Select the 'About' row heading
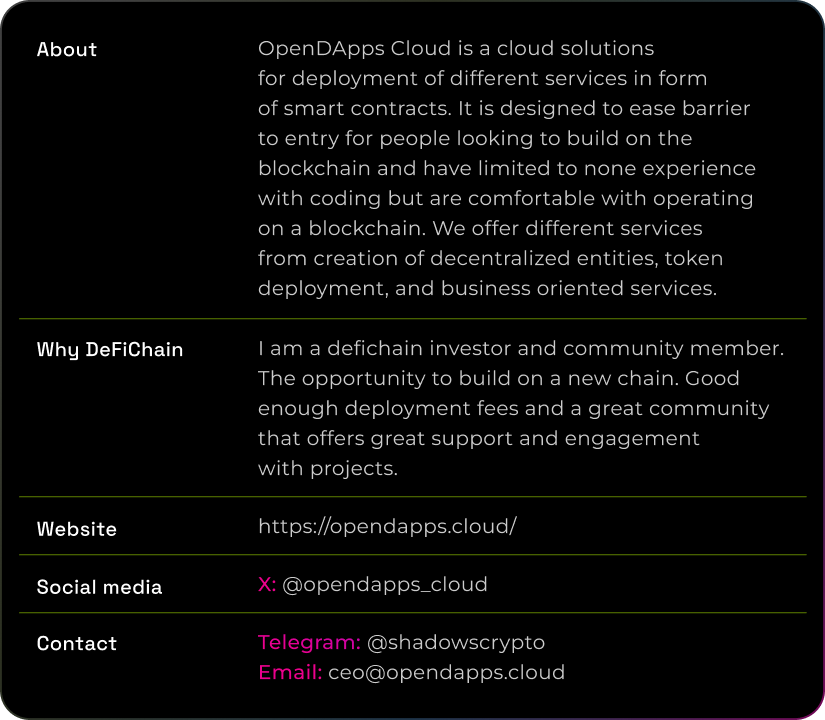The height and width of the screenshot is (720, 825). pos(67,49)
